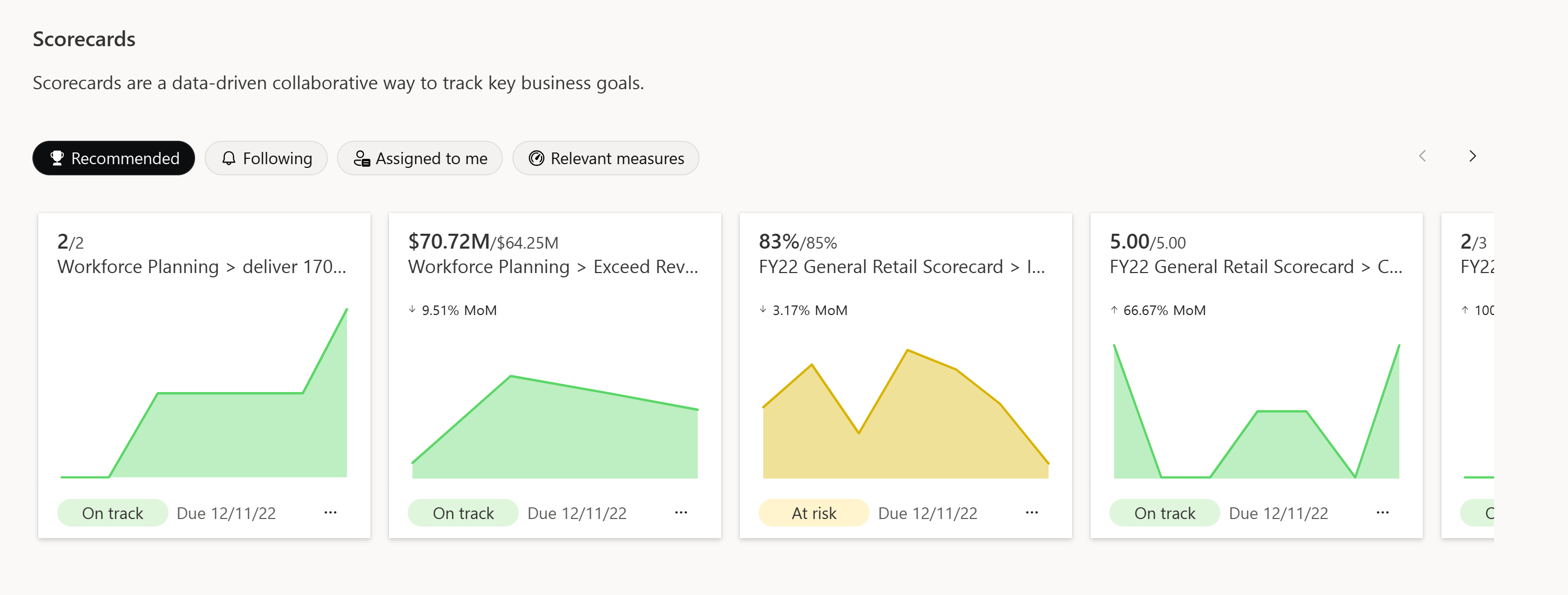Click ellipsis on FY22 General Retail 5.00 card
The image size is (1568, 595).
(x=1382, y=512)
